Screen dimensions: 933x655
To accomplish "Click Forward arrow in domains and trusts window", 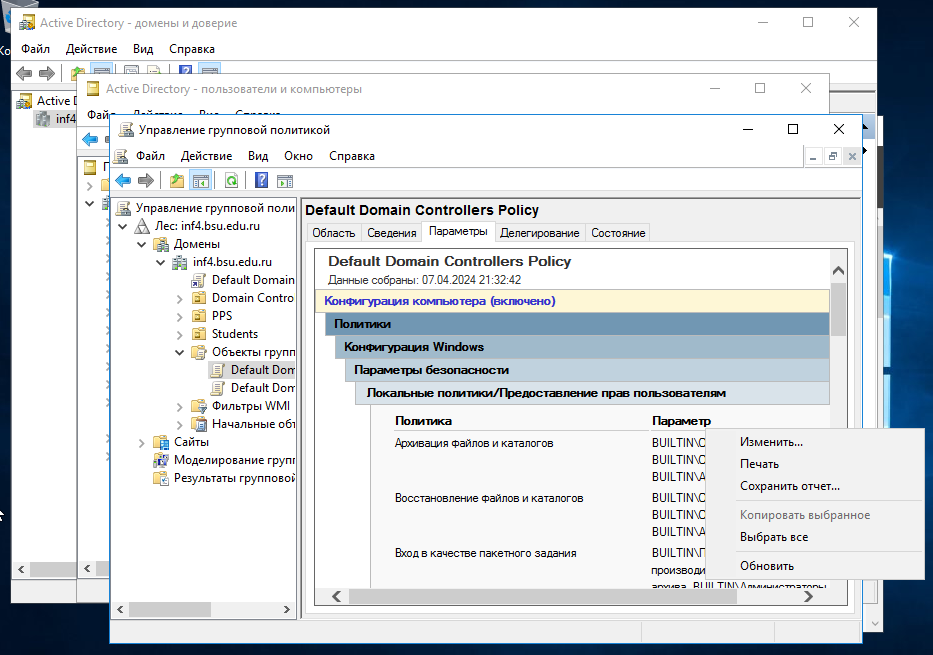I will [47, 74].
